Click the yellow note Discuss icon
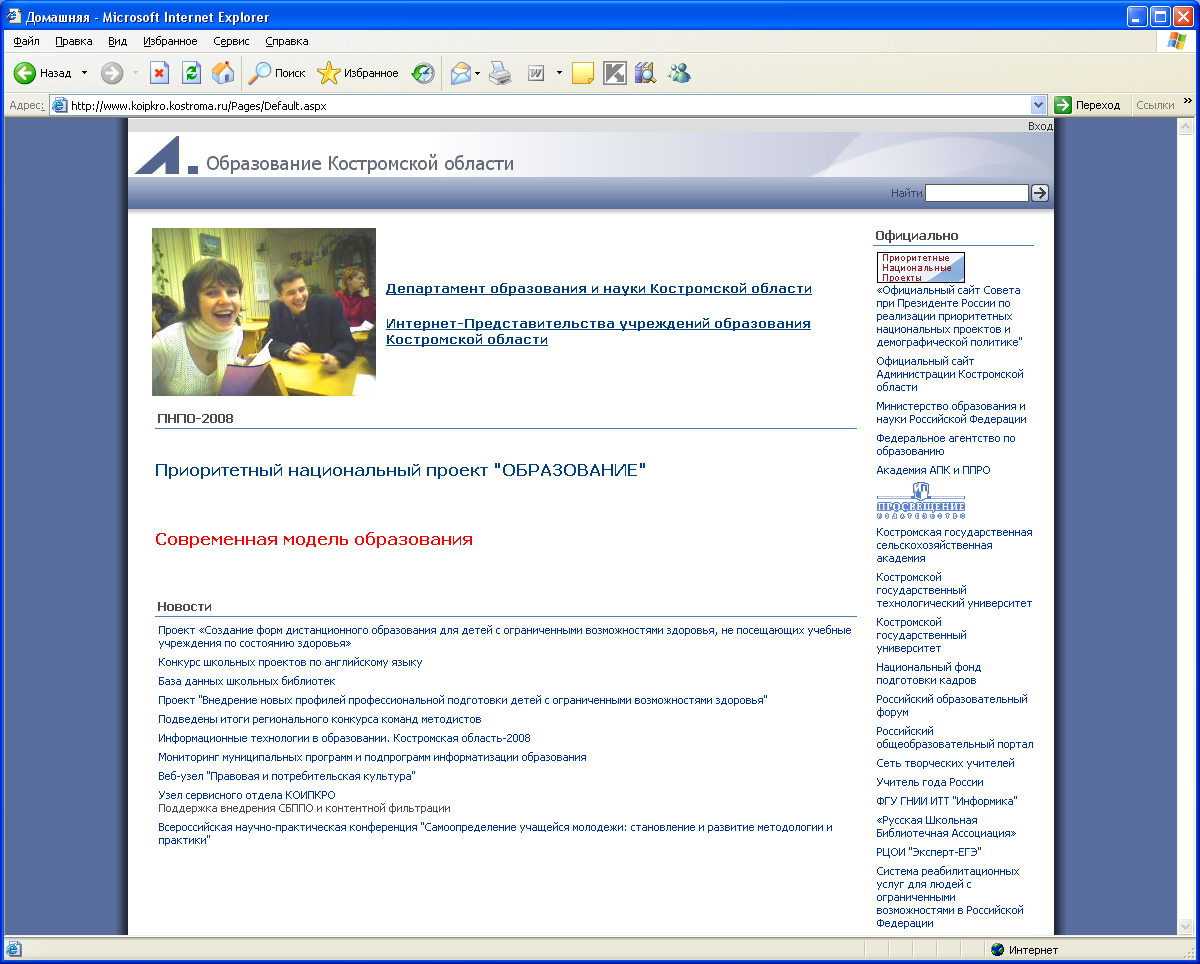1200x964 pixels. point(583,73)
